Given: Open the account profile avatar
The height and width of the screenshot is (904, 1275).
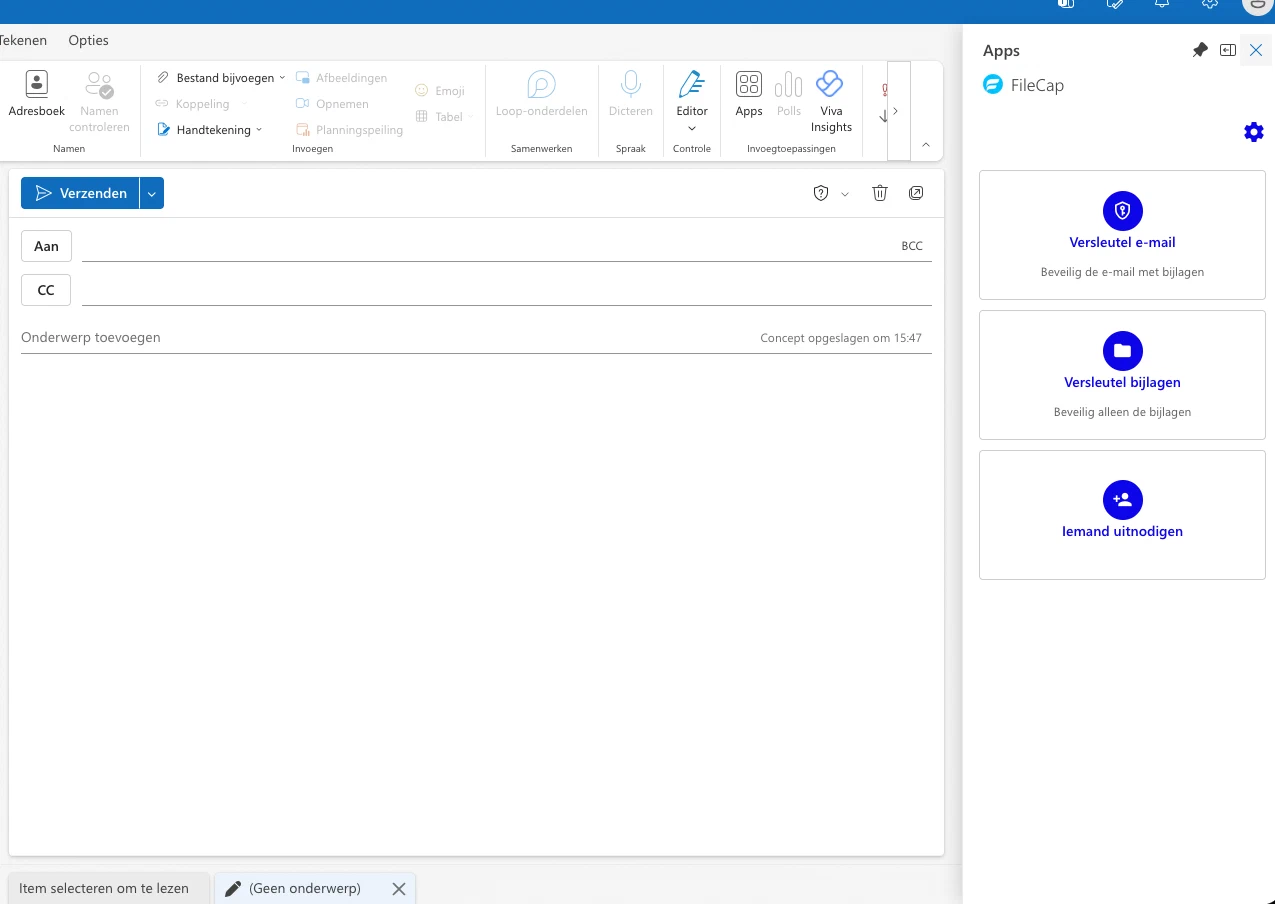Looking at the screenshot, I should coord(1257,5).
